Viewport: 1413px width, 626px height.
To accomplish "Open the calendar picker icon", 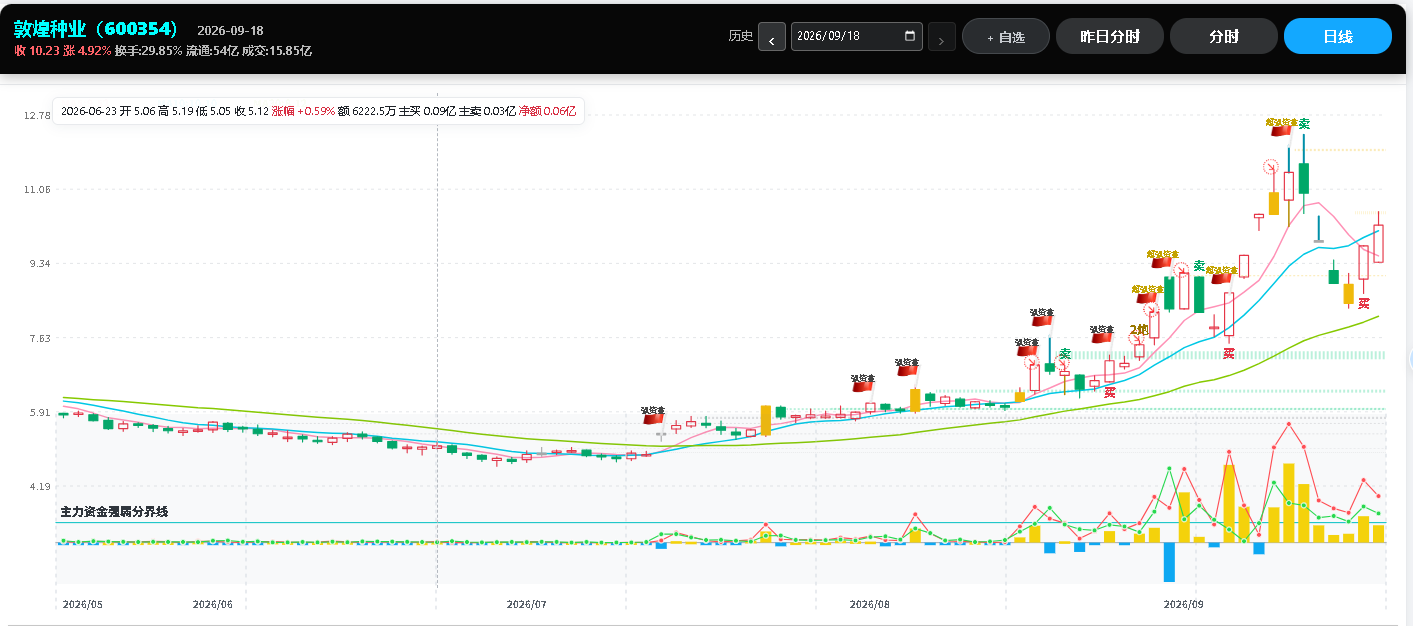I will click(x=910, y=36).
